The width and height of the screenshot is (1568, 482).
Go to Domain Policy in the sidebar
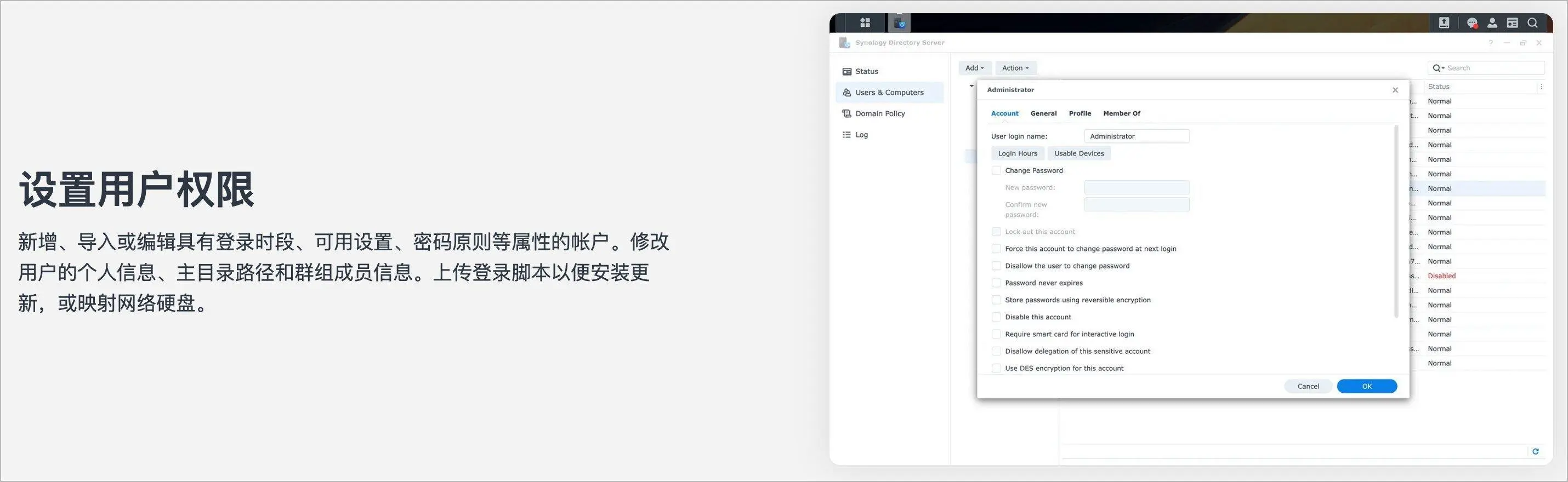click(x=879, y=114)
